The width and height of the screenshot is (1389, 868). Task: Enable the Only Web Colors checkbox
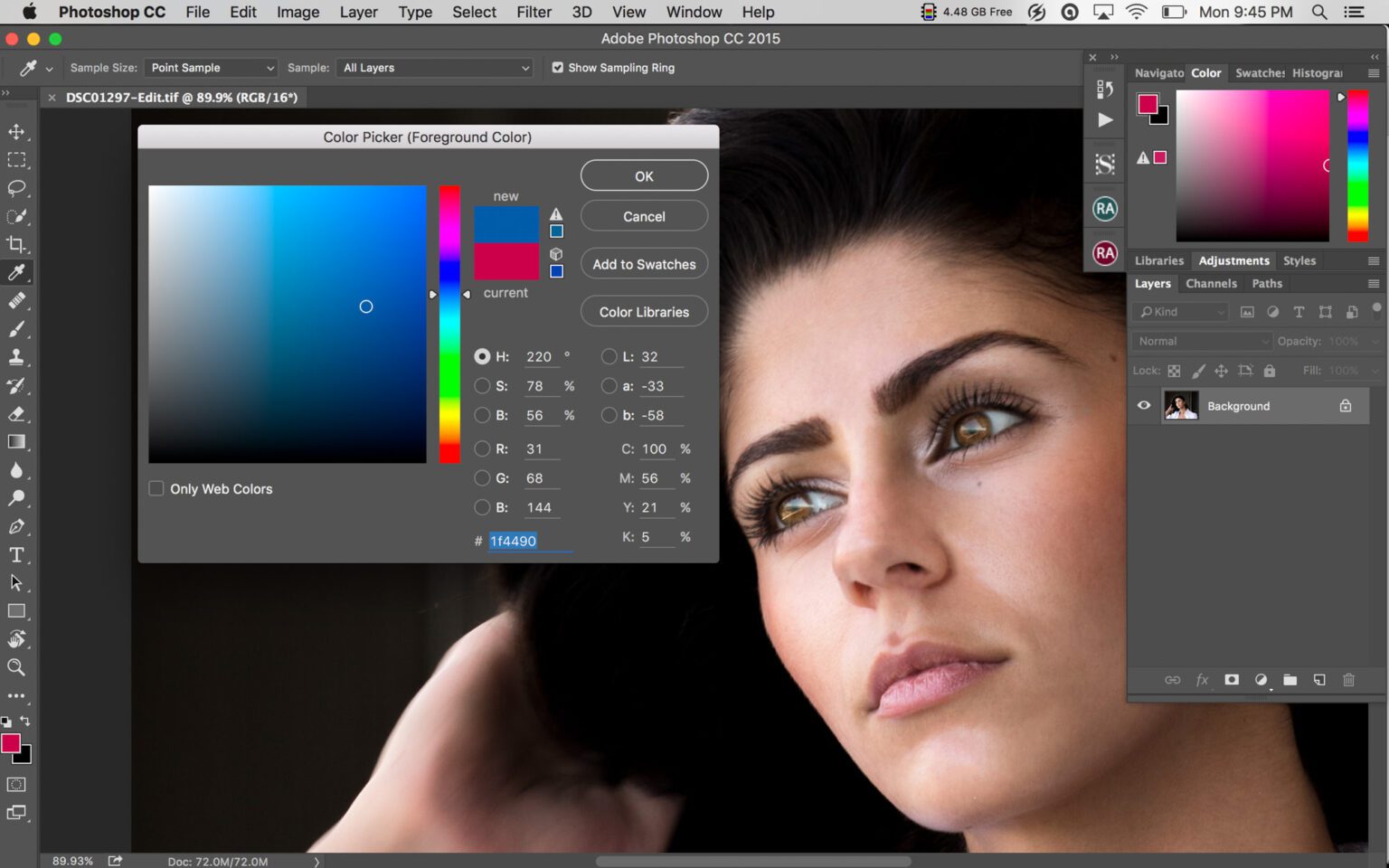click(156, 488)
